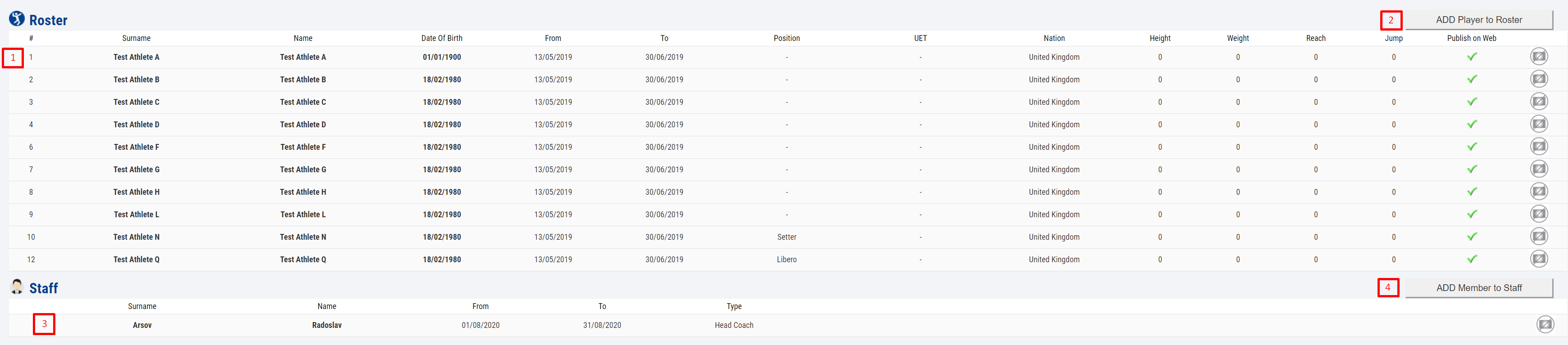Click the edit icon for staff member Arsov
1568x345 pixels.
(1545, 325)
